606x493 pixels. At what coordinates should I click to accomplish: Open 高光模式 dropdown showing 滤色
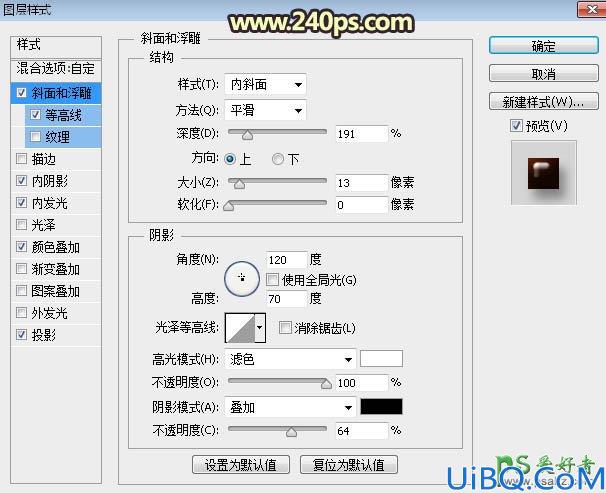pyautogui.click(x=290, y=359)
